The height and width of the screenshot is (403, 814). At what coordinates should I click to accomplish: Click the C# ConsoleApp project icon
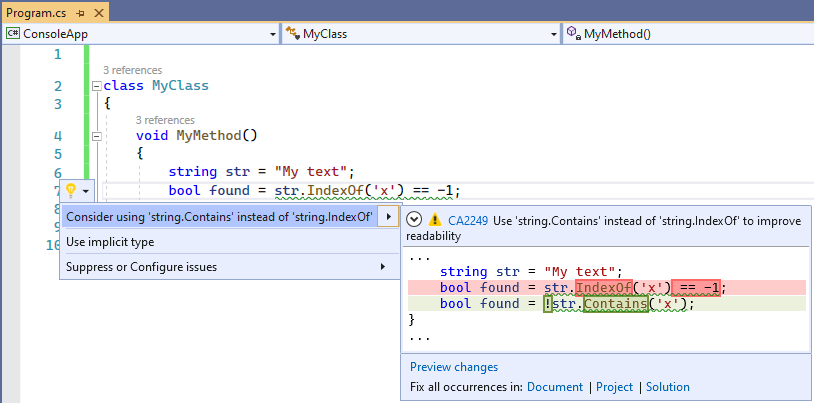13,34
